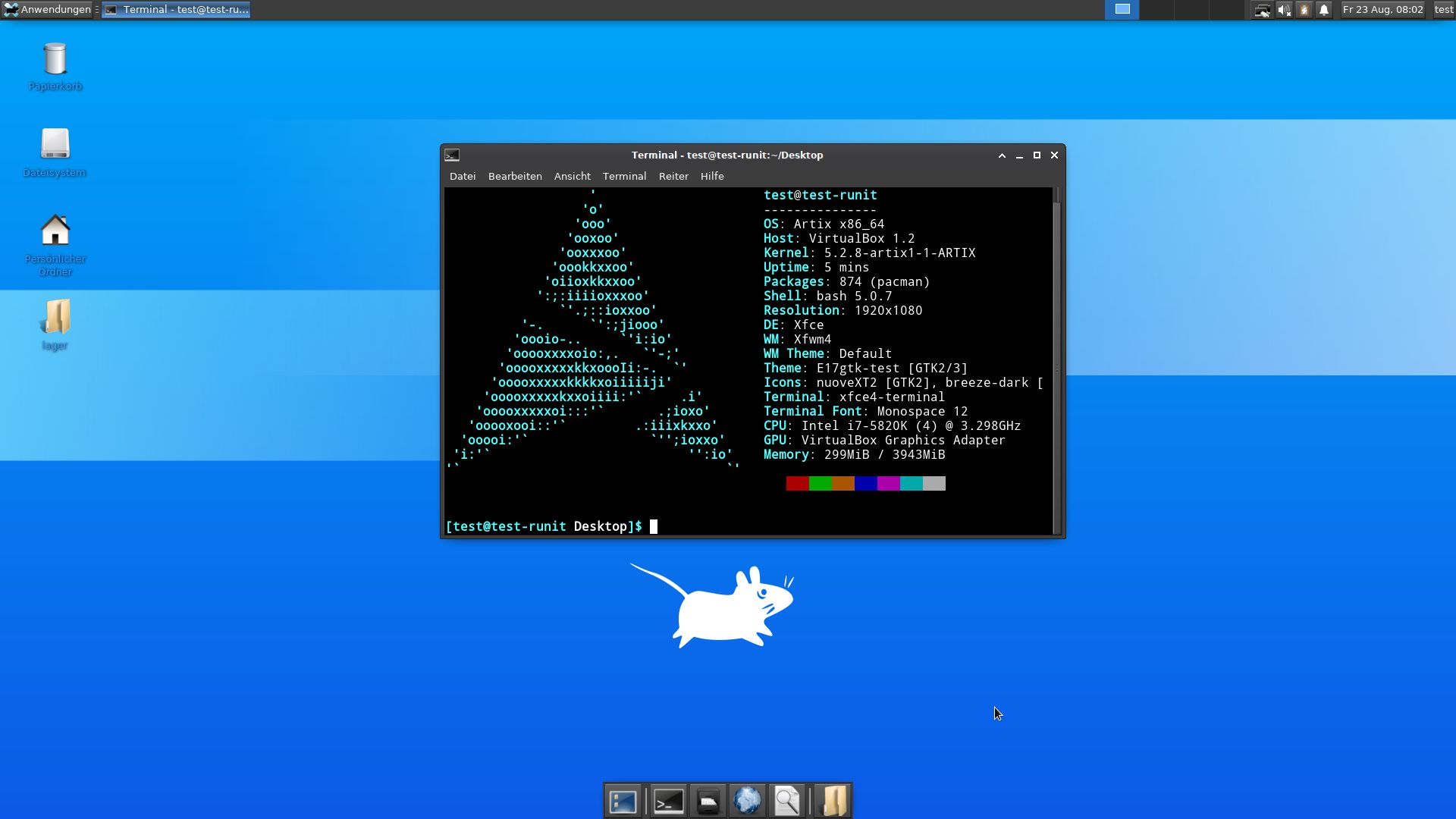Select the Papierkorb trash desktop icon
Viewport: 1456px width, 819px height.
(55, 67)
